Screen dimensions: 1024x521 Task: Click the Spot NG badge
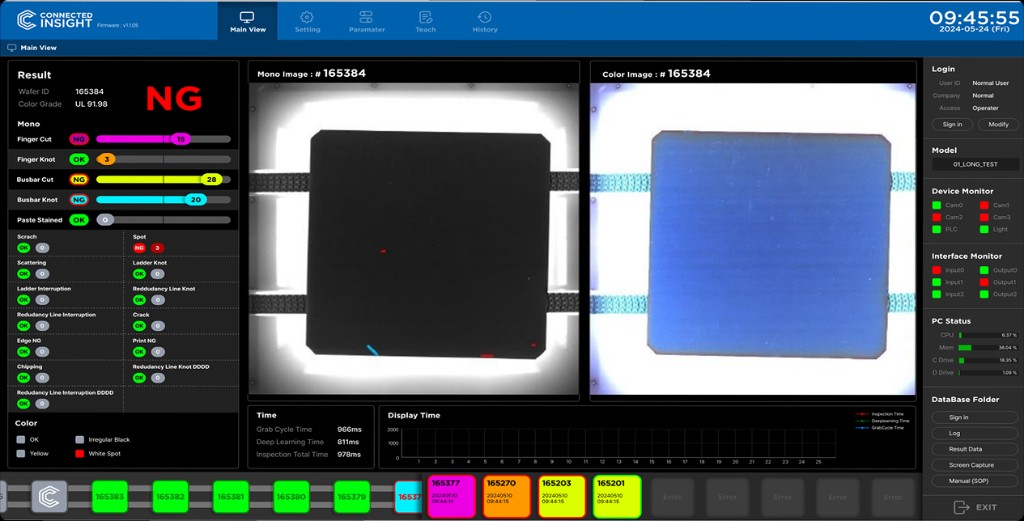(x=139, y=248)
